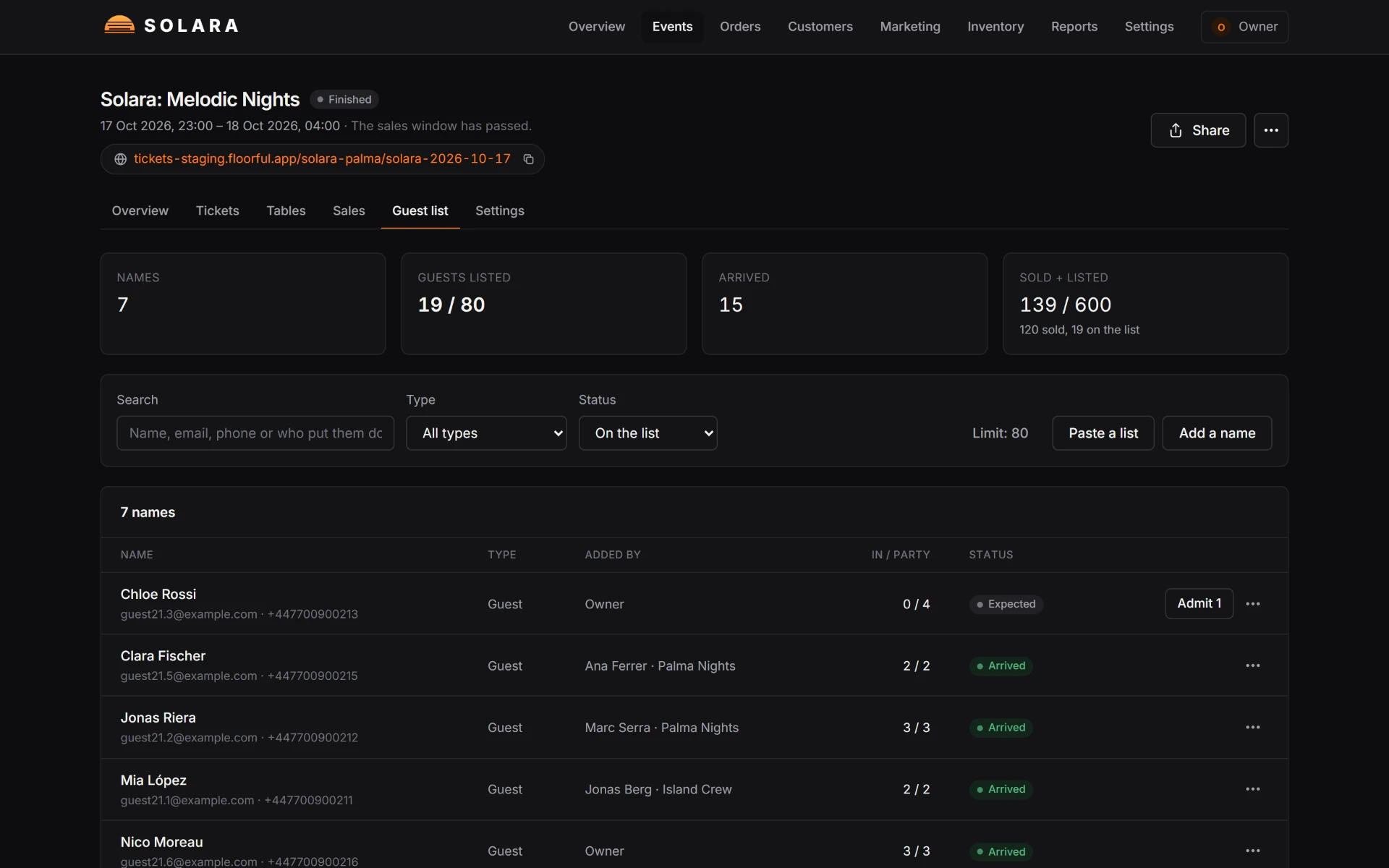This screenshot has height=868, width=1389.
Task: Click the globe icon beside the ticket link
Action: click(x=121, y=159)
